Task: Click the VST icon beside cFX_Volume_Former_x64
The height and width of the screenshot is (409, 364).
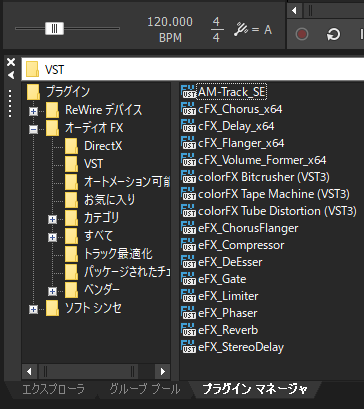Action: pyautogui.click(x=188, y=160)
